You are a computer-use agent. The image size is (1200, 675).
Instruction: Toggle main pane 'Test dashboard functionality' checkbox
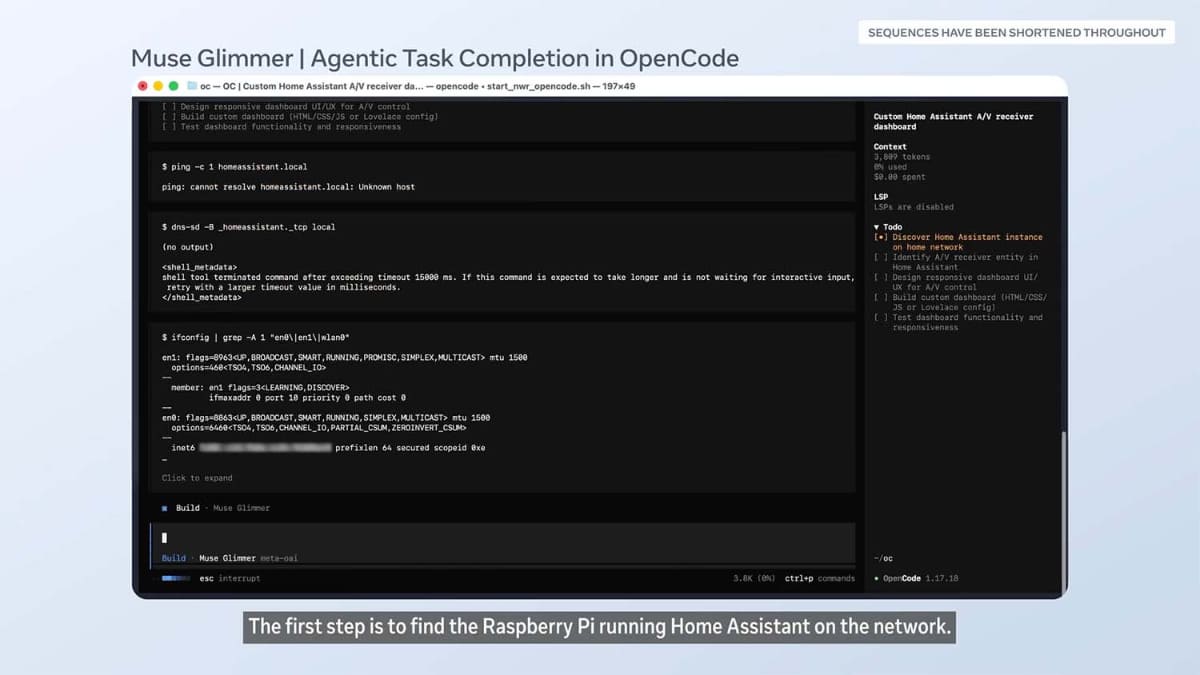169,126
